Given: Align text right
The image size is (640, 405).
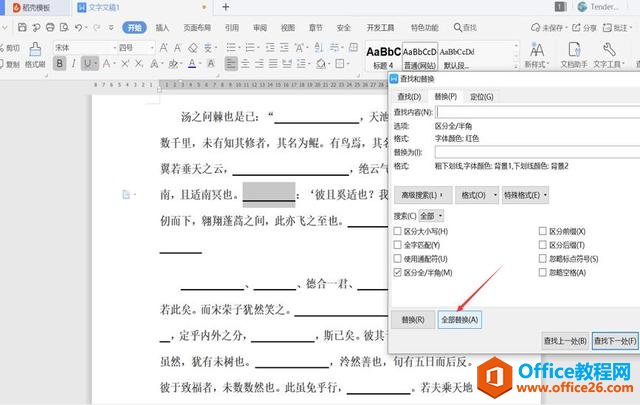Looking at the screenshot, I should (259, 64).
